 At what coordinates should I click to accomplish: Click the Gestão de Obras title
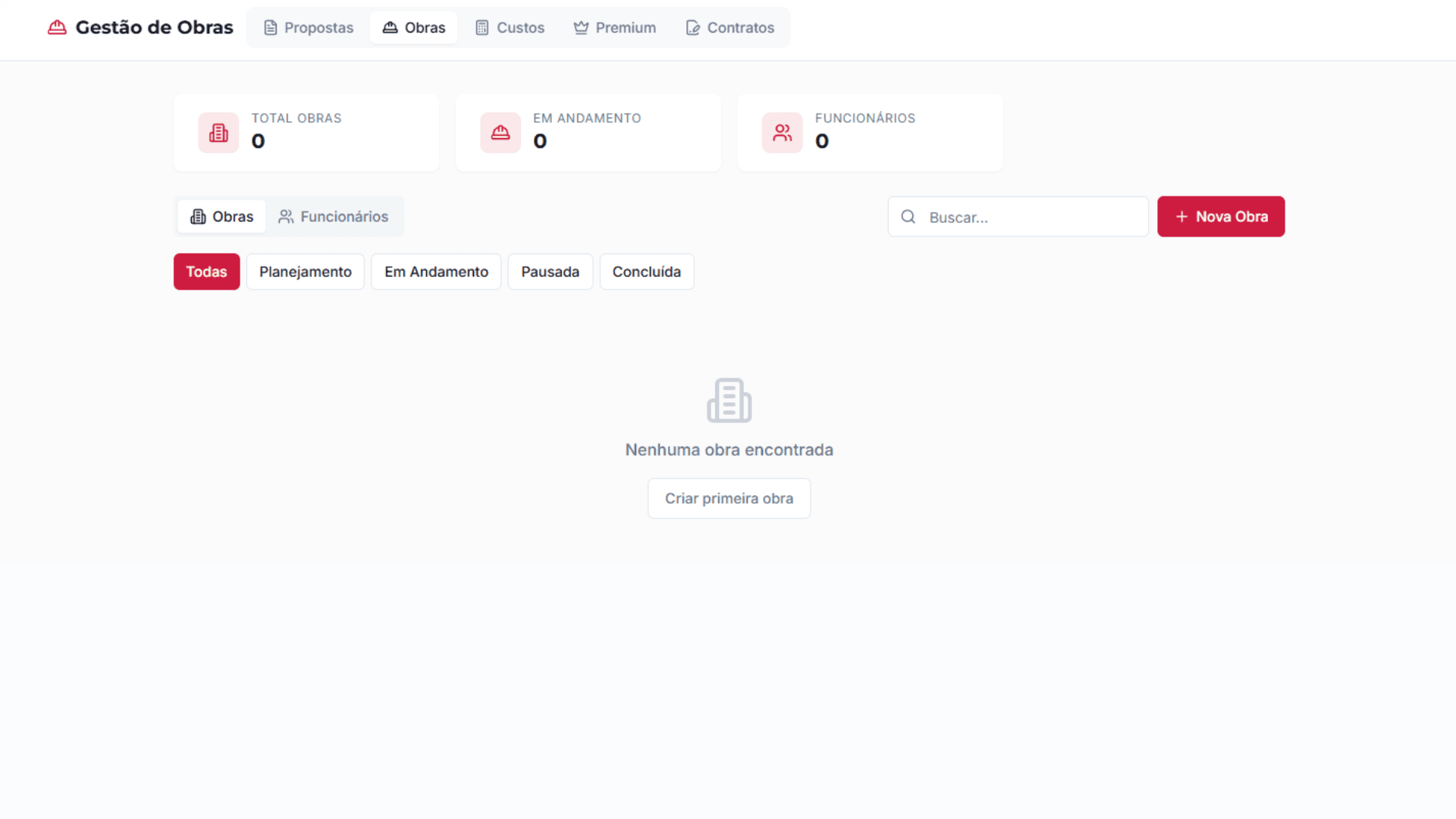[154, 27]
